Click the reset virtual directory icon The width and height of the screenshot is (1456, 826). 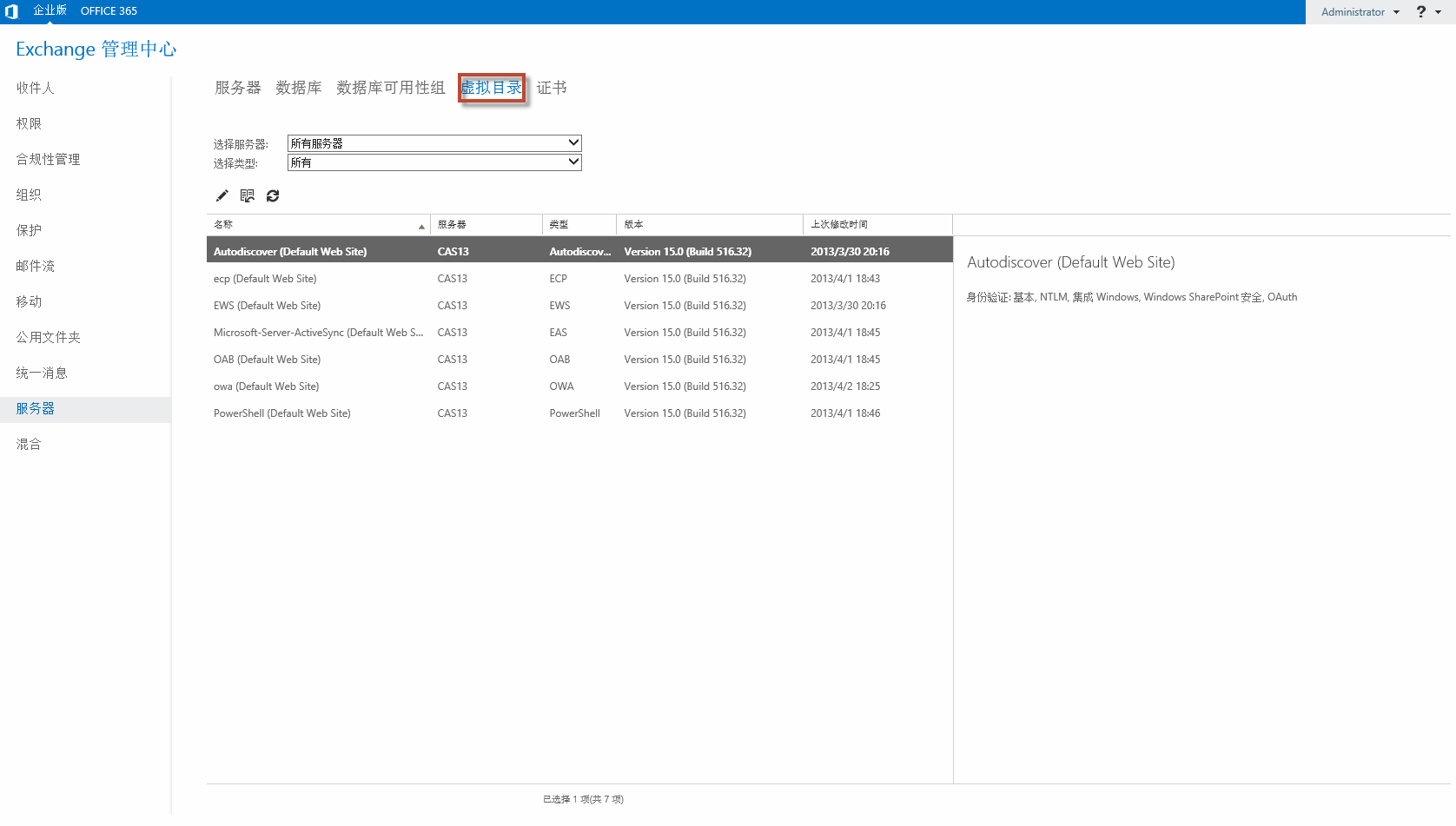click(x=248, y=196)
